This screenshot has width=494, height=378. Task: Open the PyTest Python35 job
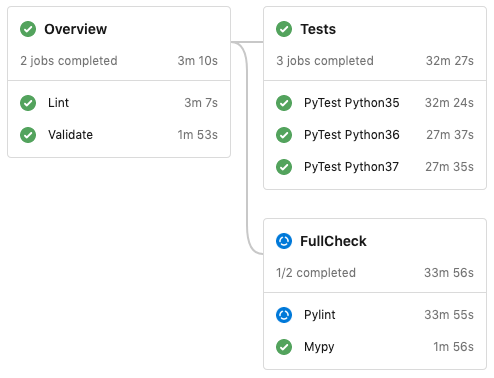351,103
